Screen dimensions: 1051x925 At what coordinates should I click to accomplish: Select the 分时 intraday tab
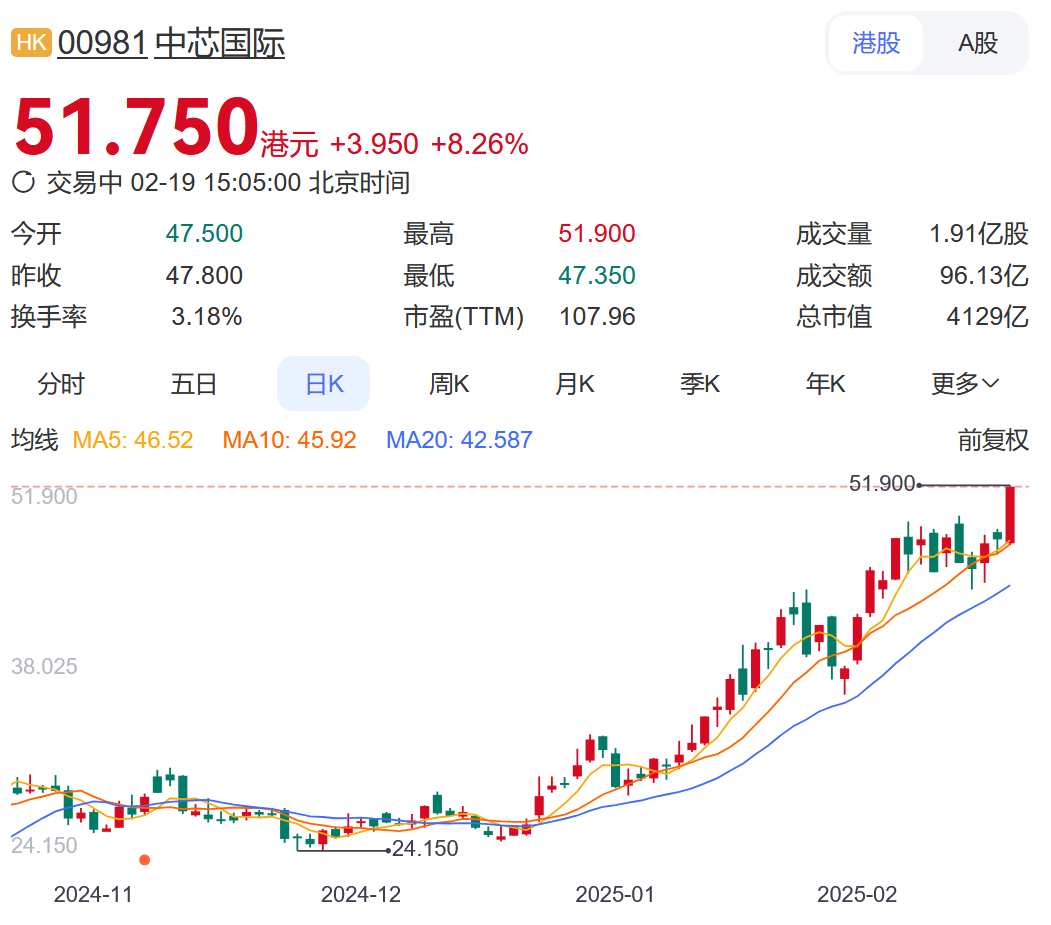[61, 384]
